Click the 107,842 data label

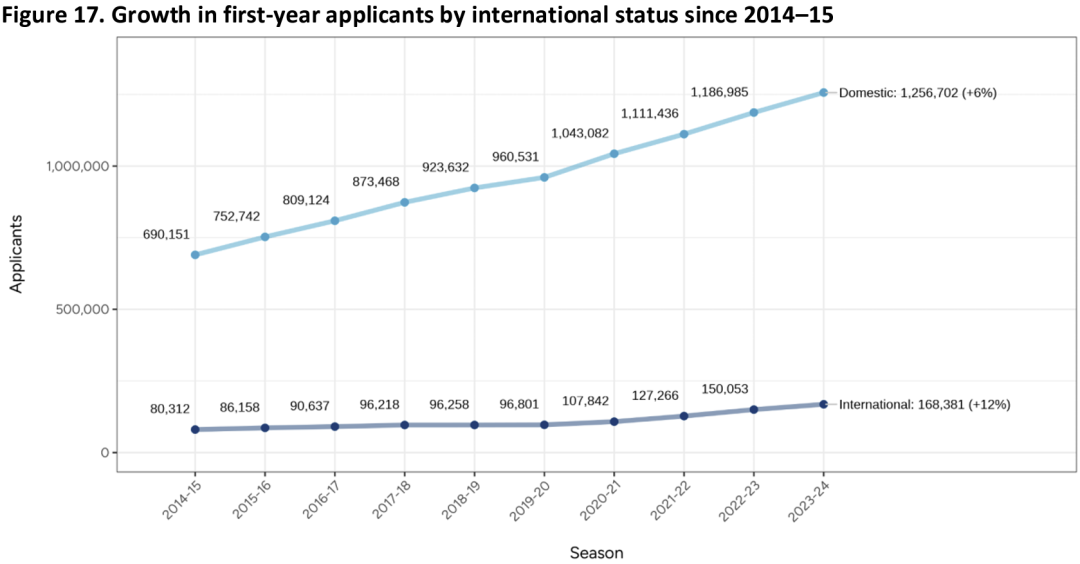(x=585, y=401)
